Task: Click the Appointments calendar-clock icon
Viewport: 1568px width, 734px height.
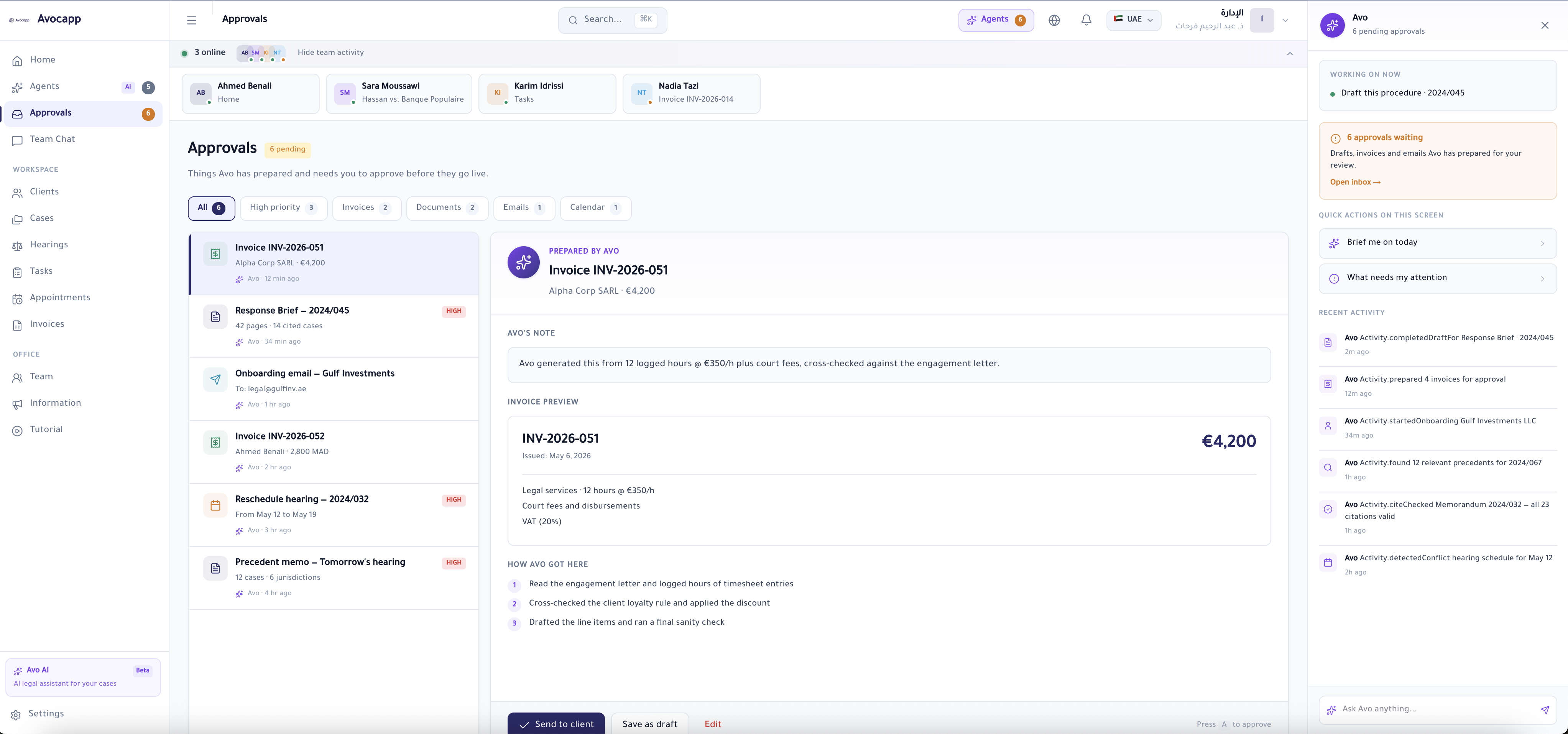Action: 18,298
